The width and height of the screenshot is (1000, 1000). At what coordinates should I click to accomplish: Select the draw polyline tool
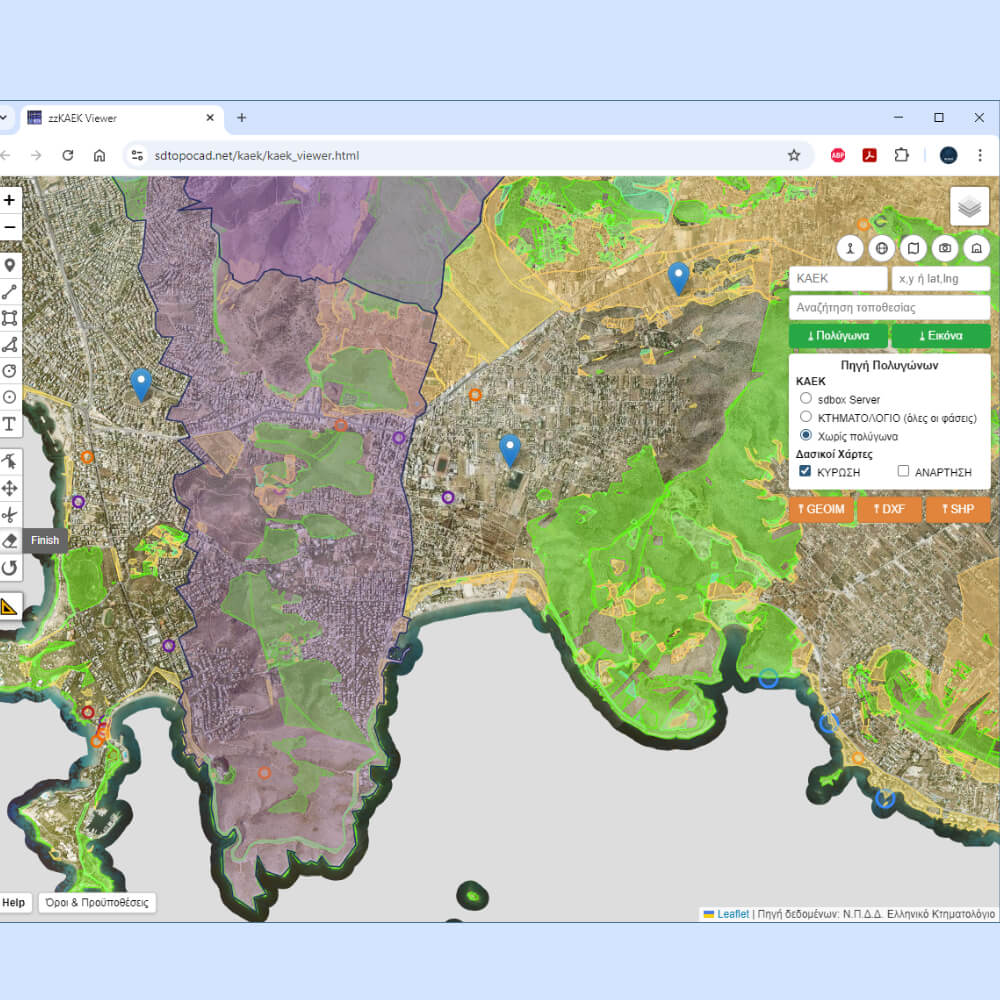pyautogui.click(x=10, y=292)
